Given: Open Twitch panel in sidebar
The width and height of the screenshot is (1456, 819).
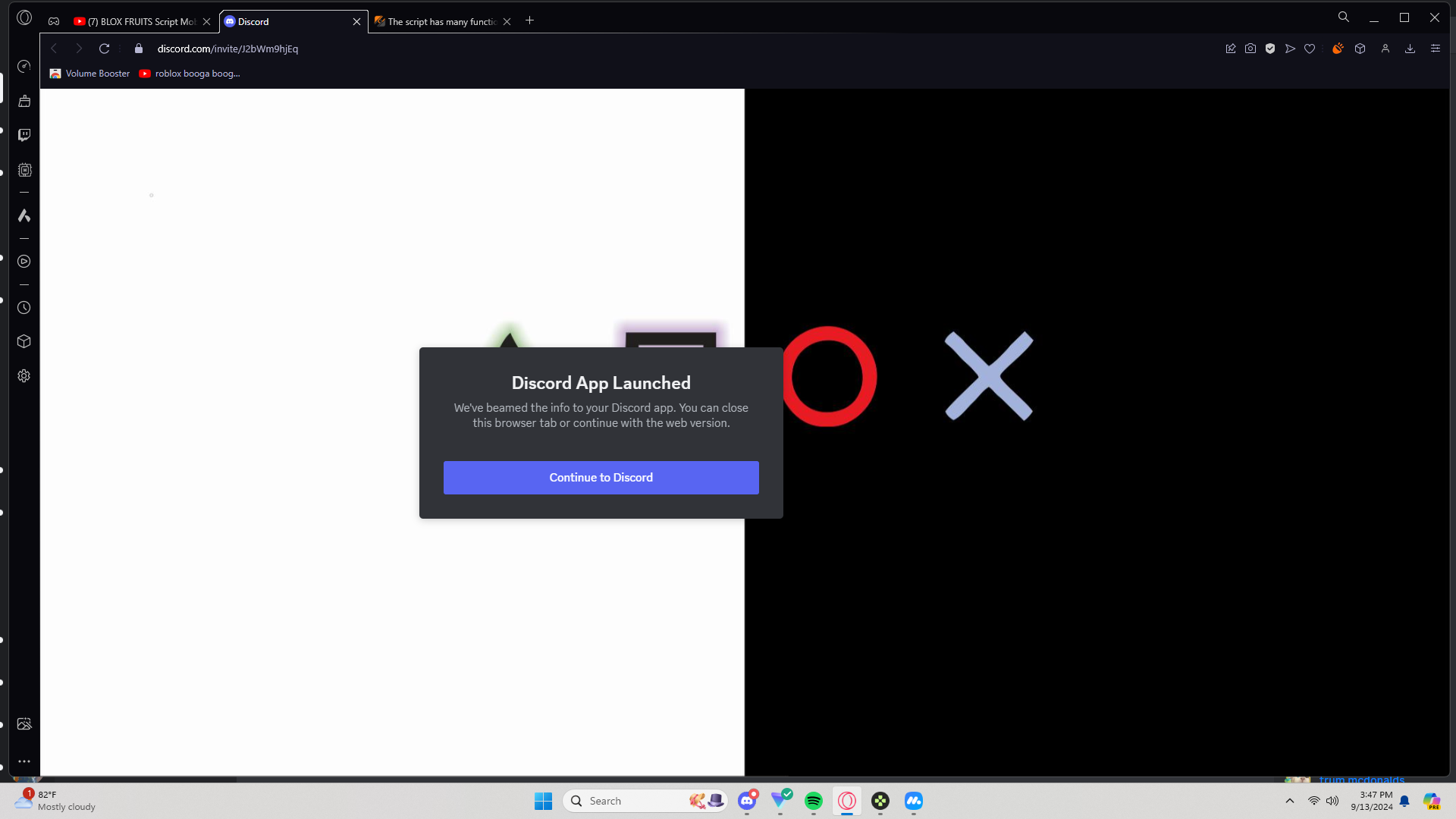Looking at the screenshot, I should pyautogui.click(x=24, y=135).
